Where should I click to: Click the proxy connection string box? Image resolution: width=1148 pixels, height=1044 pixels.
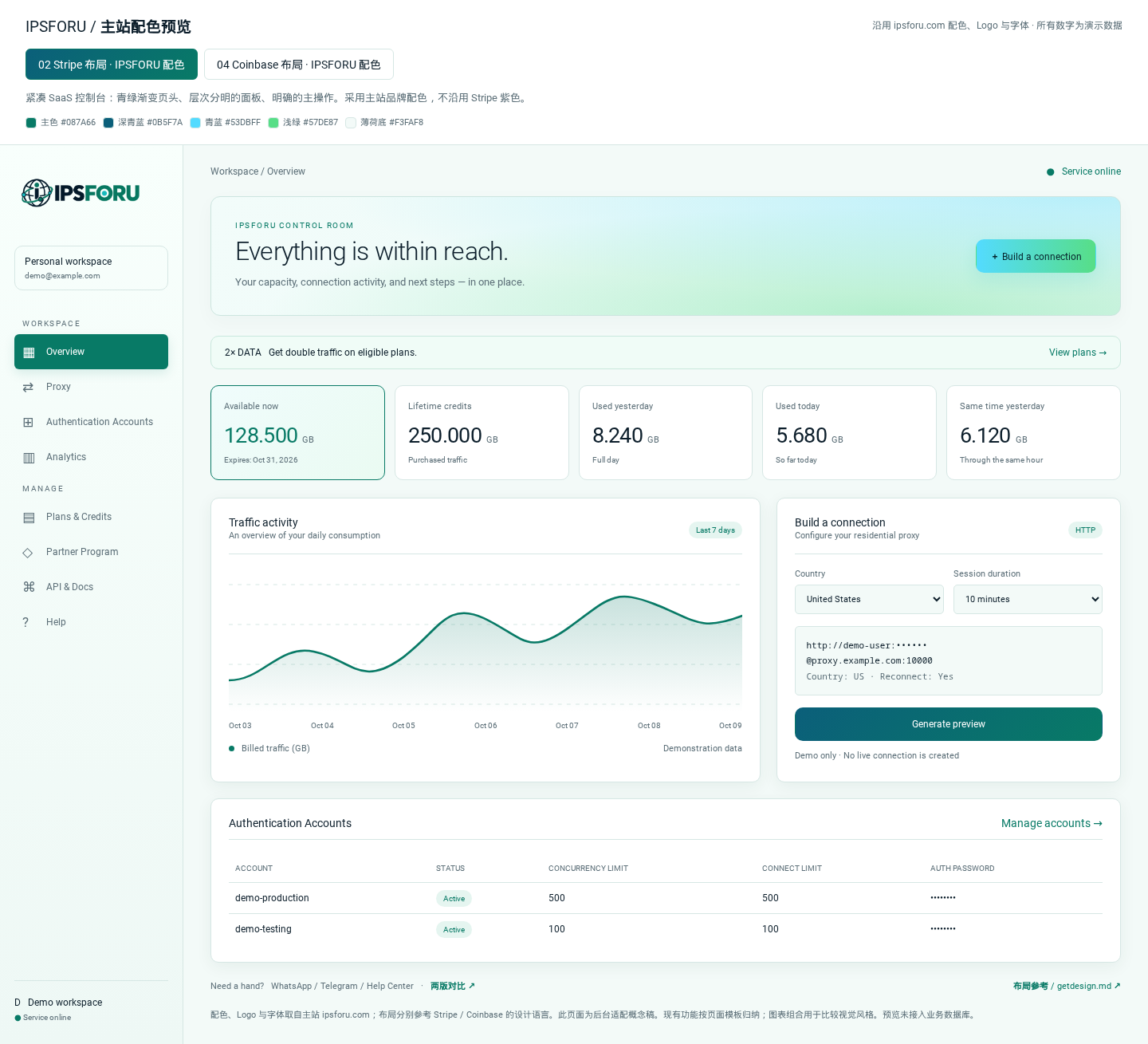[x=949, y=660]
